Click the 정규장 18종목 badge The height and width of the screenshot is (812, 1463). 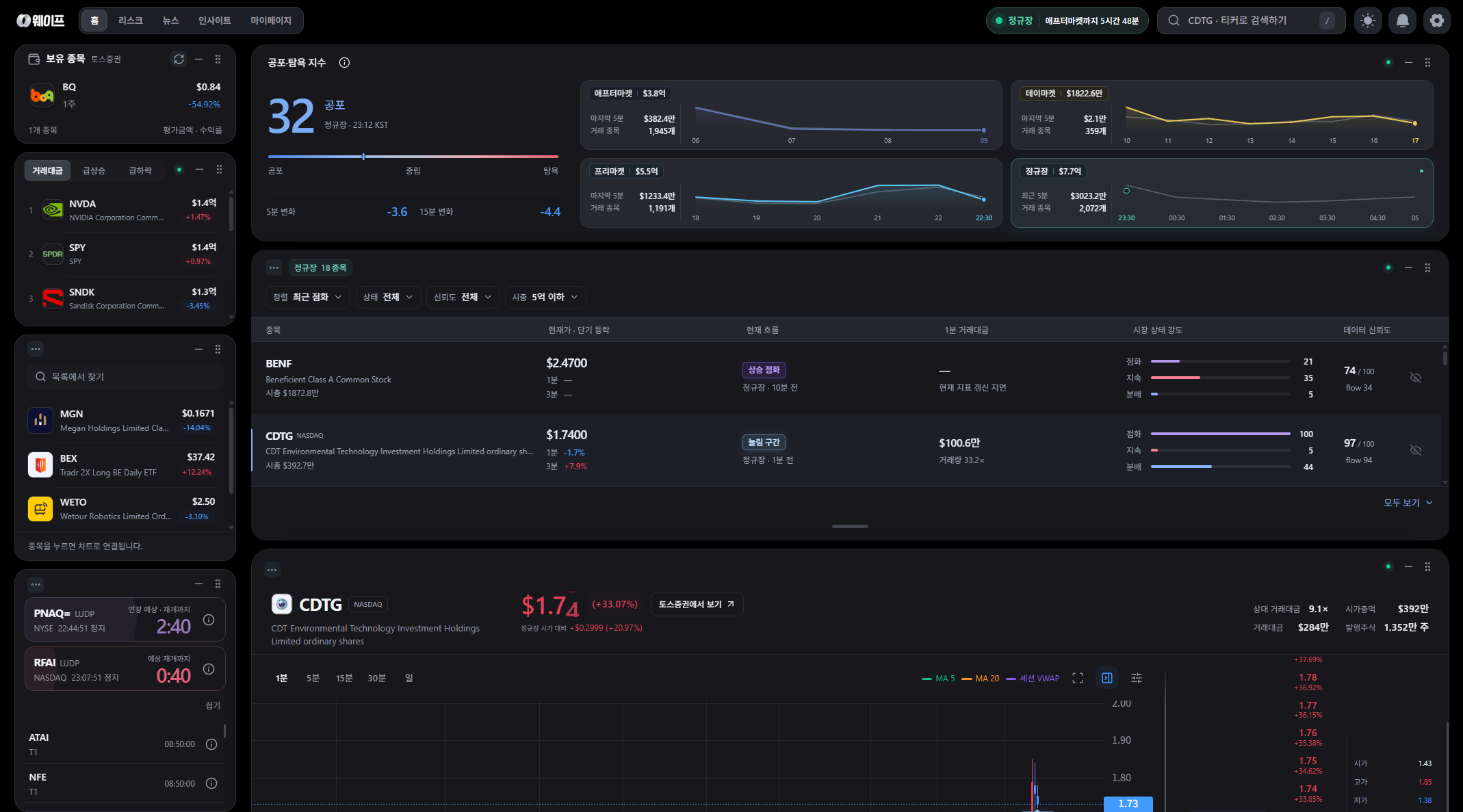320,267
